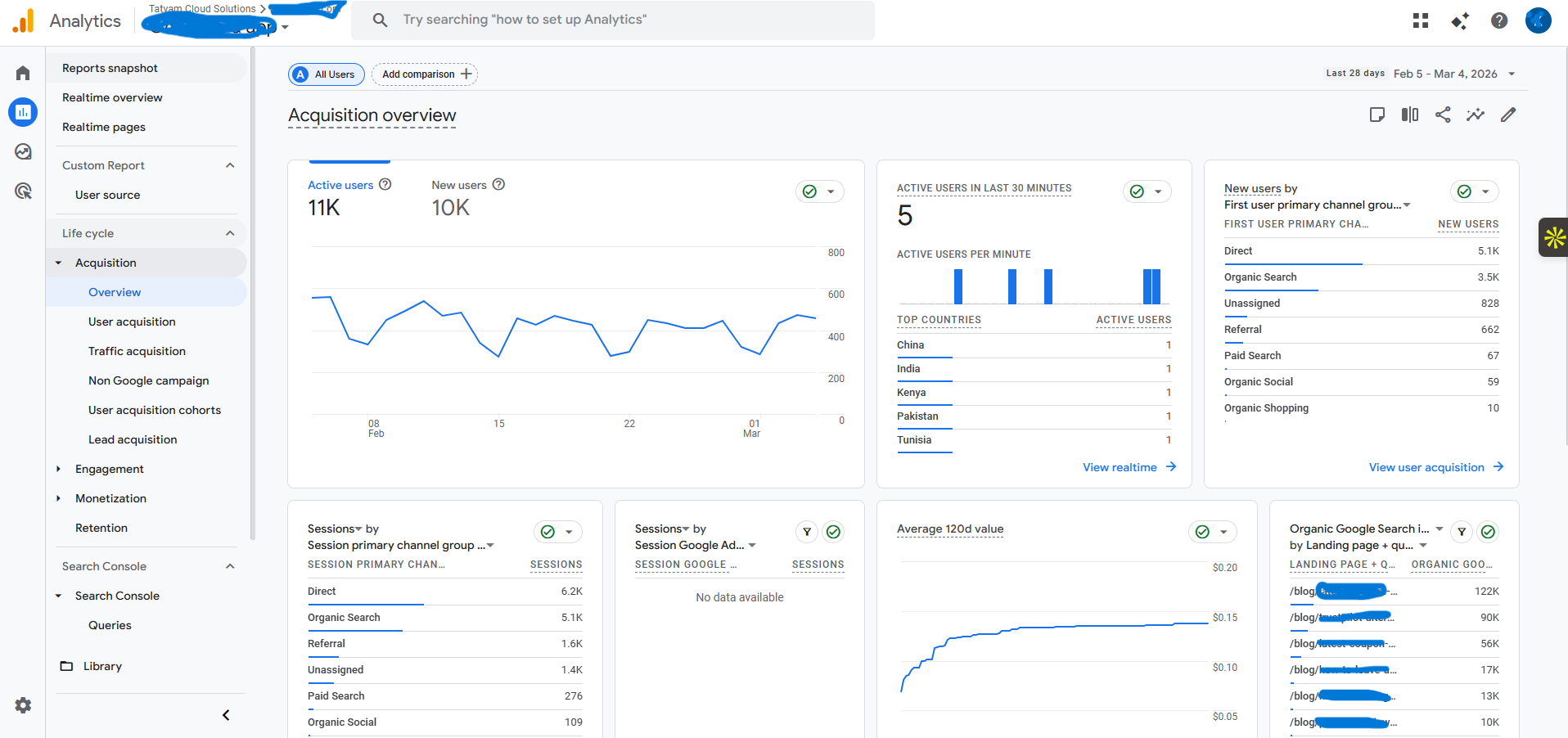Share the Acquisition overview report
This screenshot has height=738, width=1568.
tap(1443, 115)
